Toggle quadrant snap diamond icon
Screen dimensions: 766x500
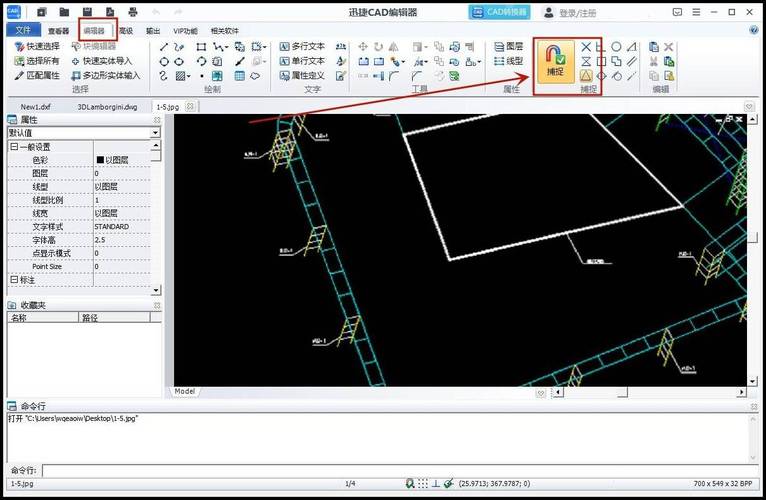pyautogui.click(x=601, y=76)
